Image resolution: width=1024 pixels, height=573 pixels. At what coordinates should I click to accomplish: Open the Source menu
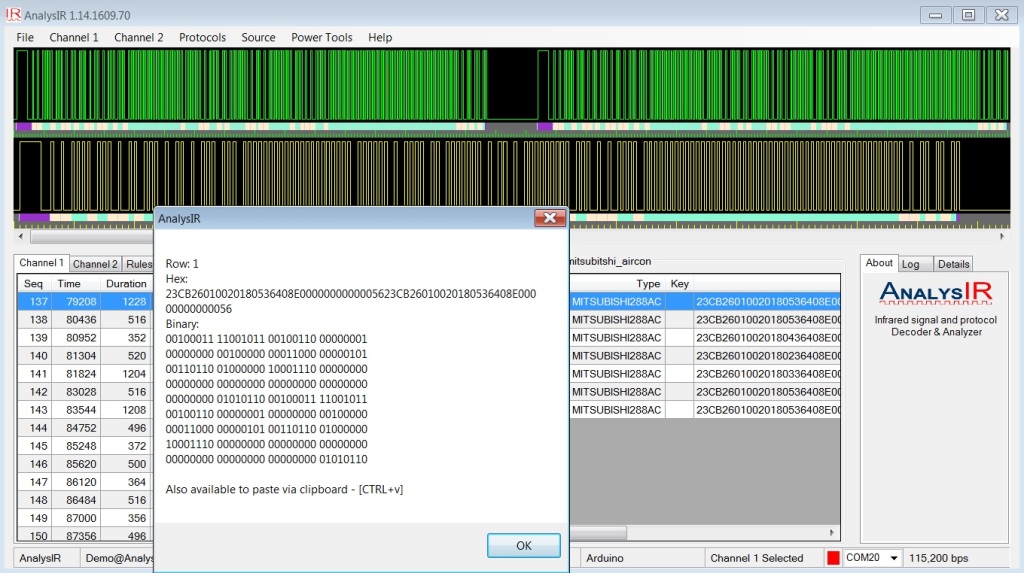(x=258, y=37)
